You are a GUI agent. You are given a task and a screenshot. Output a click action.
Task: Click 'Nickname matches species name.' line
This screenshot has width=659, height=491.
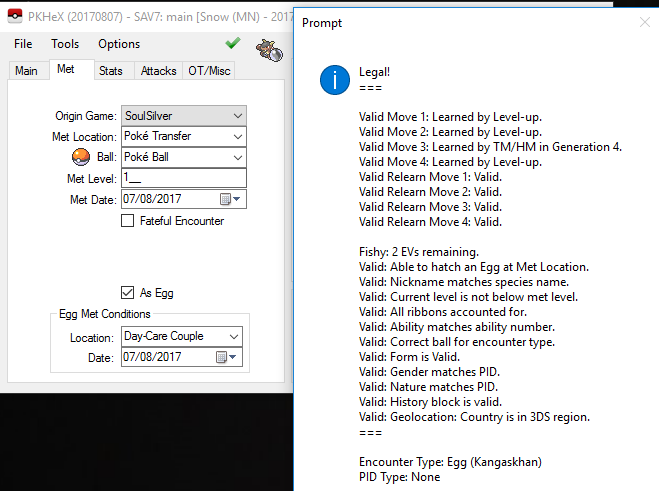[x=464, y=282]
